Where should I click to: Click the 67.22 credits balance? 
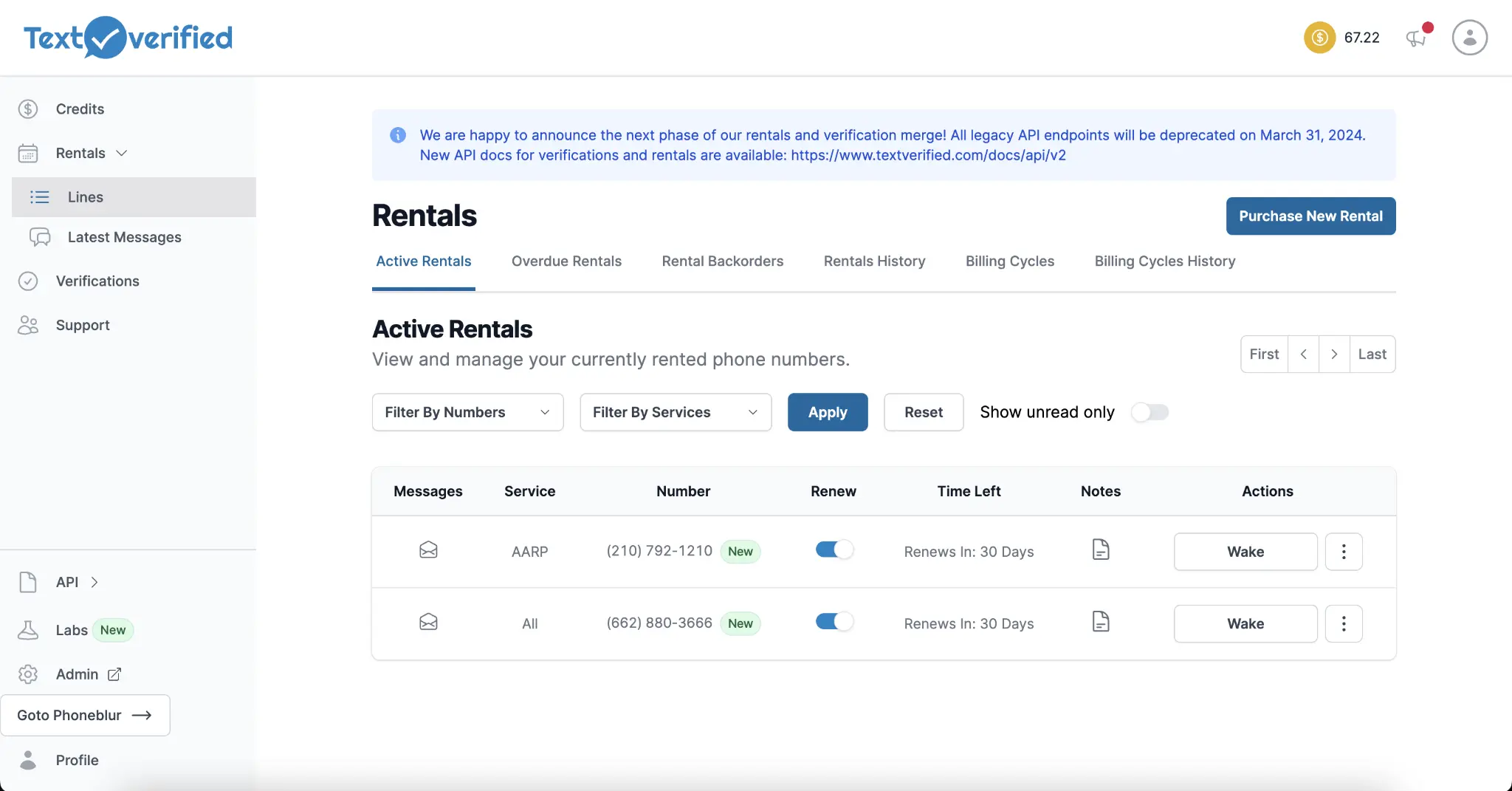[x=1361, y=38]
